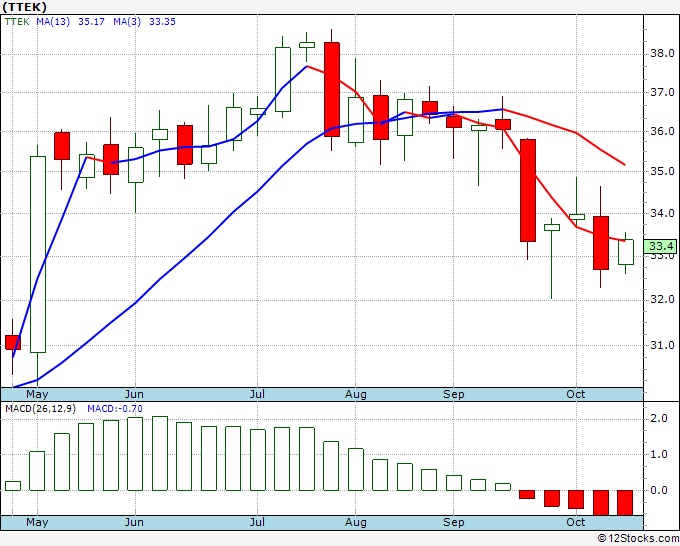Screen dimensions: 680x546
Task: Click Jun on the MACD panel axis
Action: pos(134,522)
